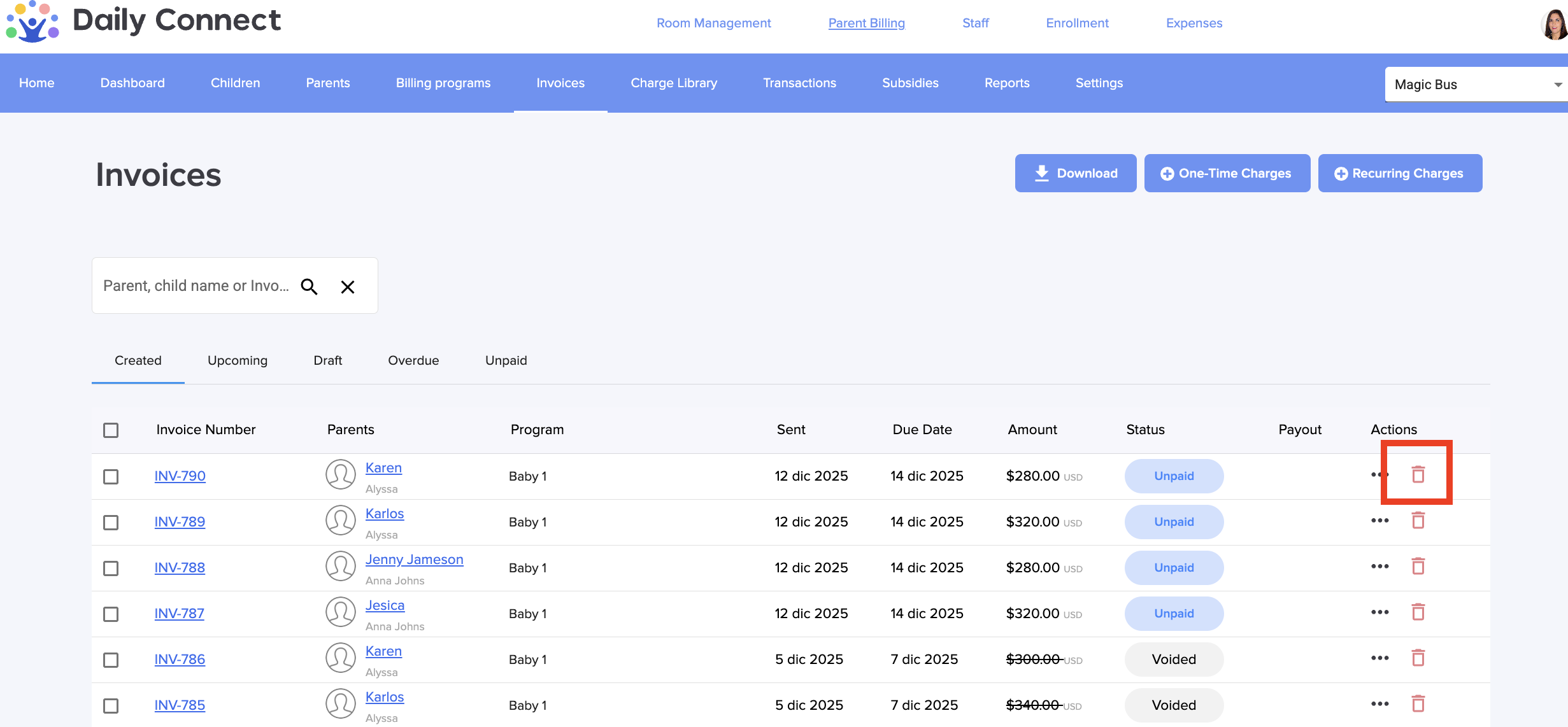Open the INV-790 invoice link
1568x727 pixels.
click(180, 476)
